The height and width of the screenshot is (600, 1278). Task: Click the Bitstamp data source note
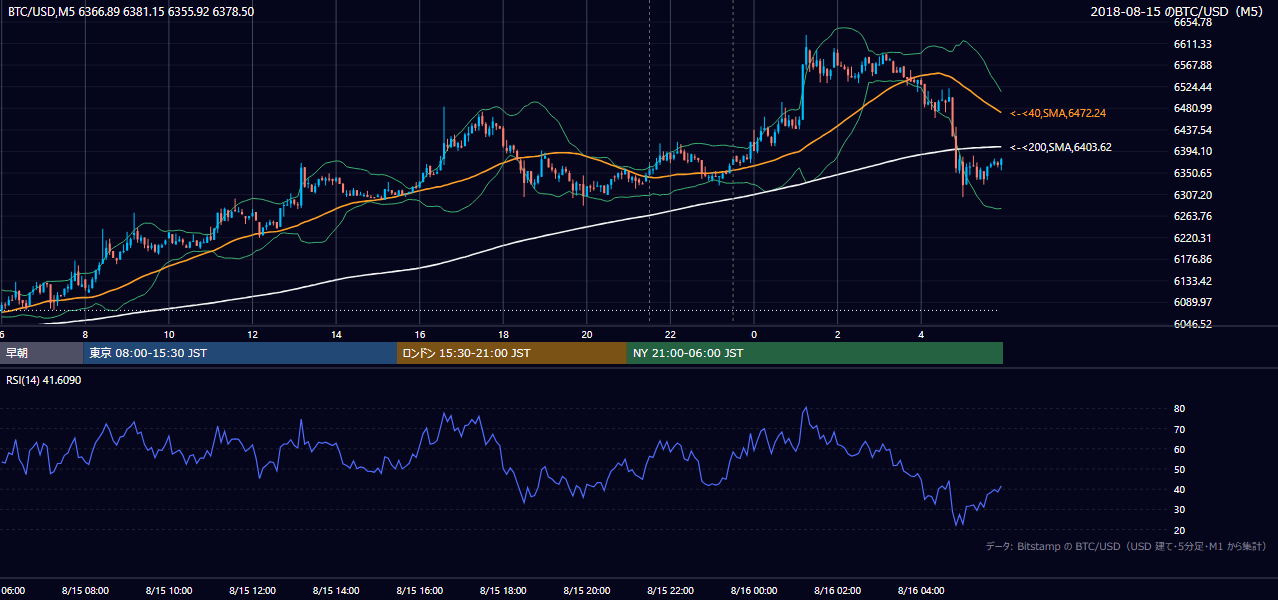click(1127, 546)
